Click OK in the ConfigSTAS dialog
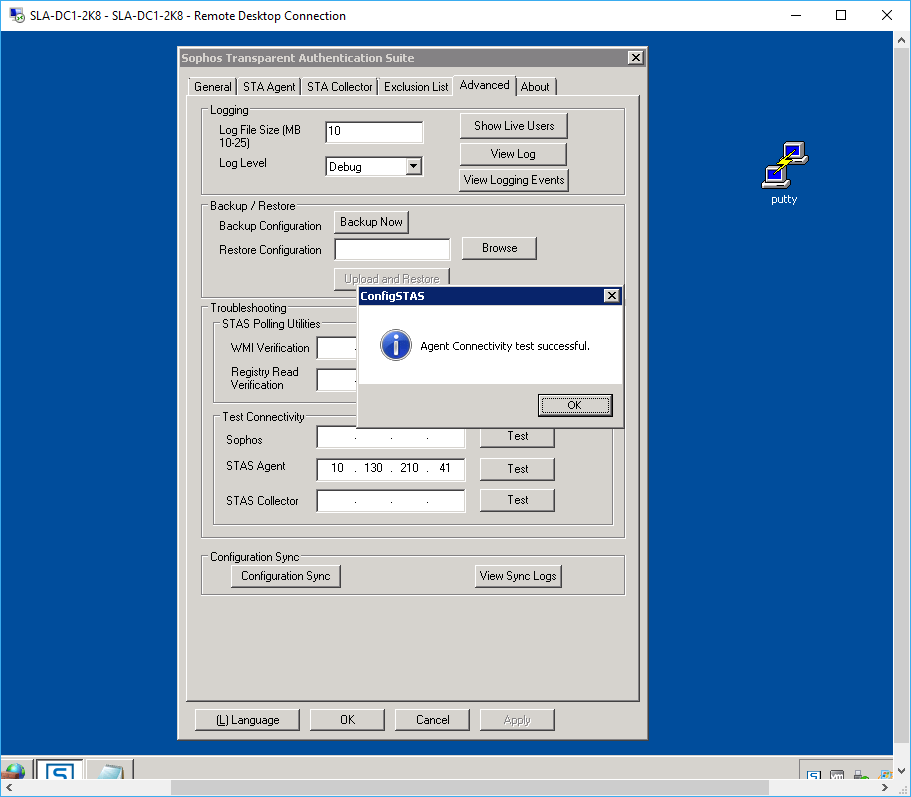This screenshot has height=797, width=911. pos(575,405)
